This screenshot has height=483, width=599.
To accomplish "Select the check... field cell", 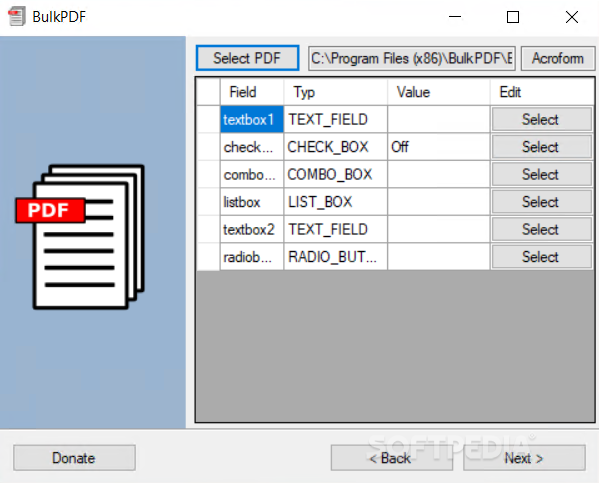I will click(252, 147).
